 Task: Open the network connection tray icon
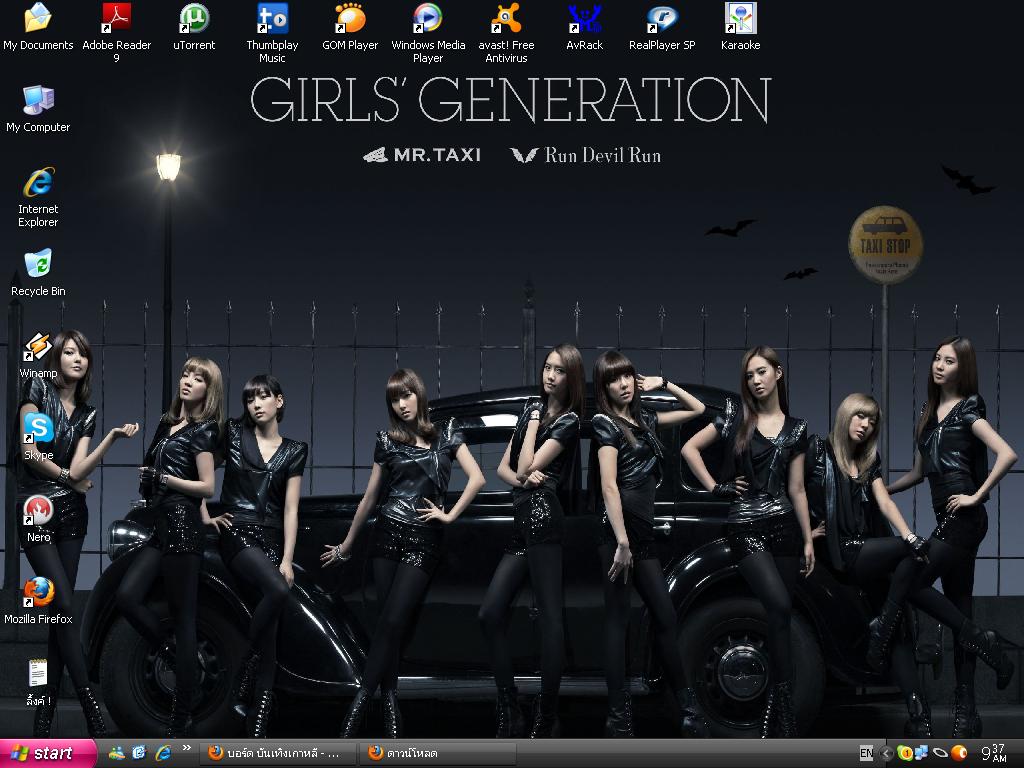[921, 753]
